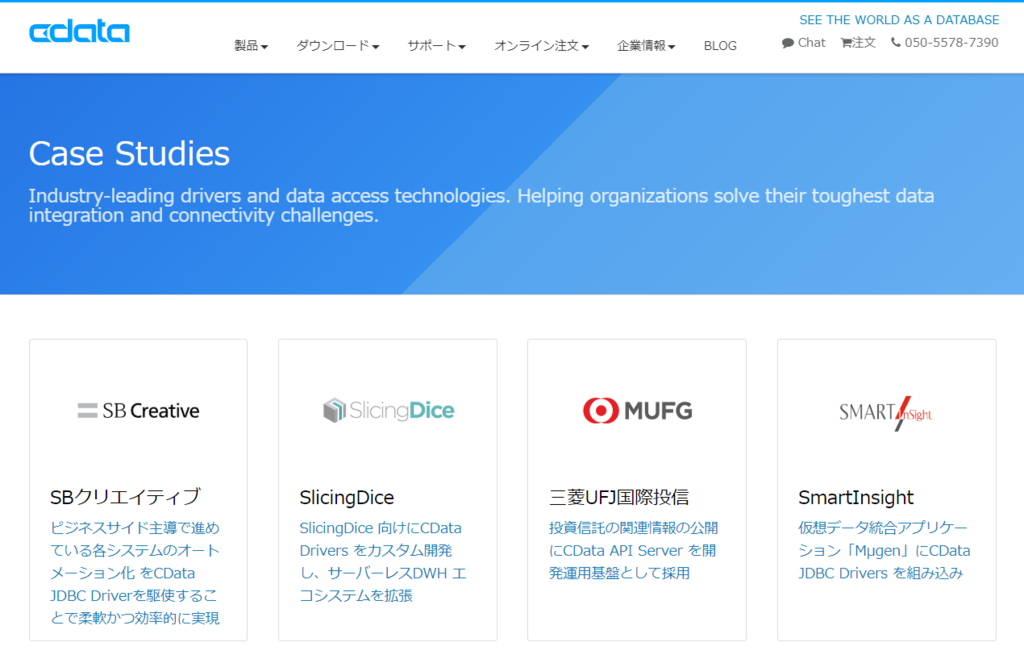Open the SmartInsight case study title
Image resolution: width=1024 pixels, height=659 pixels.
856,498
